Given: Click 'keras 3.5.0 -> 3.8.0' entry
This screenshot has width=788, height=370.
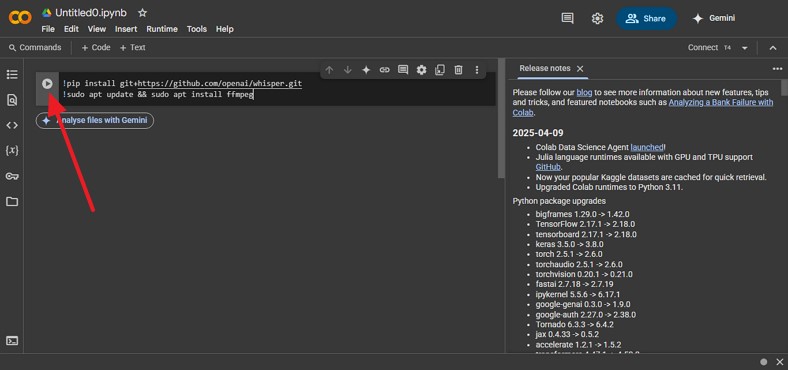Looking at the screenshot, I should click(569, 244).
